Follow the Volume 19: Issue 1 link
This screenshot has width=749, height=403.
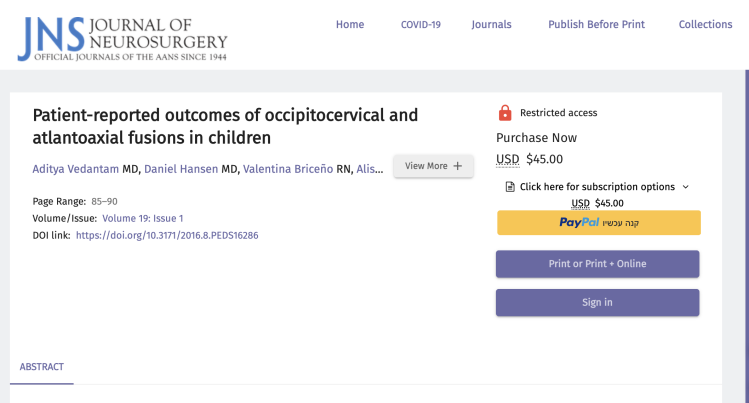point(142,218)
